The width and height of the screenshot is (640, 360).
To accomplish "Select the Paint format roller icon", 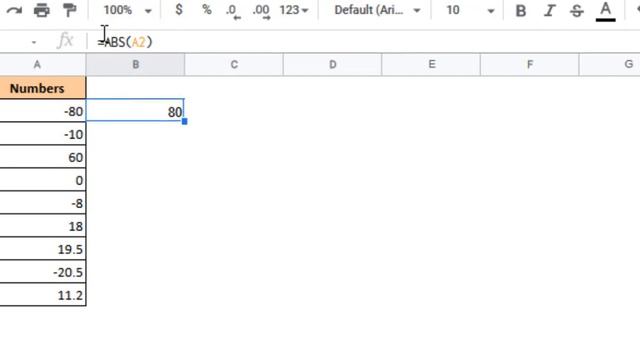I will pyautogui.click(x=69, y=10).
